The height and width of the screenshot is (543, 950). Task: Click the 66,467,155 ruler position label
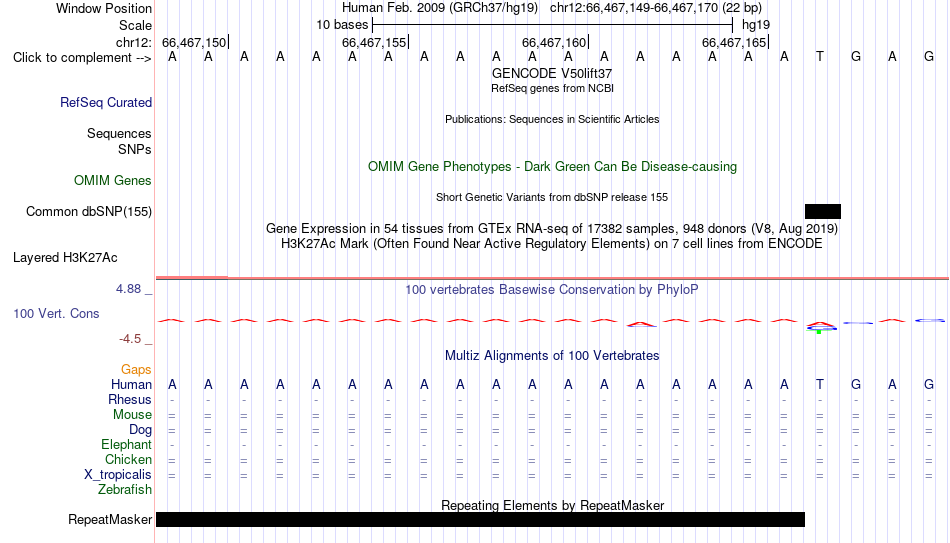pos(374,42)
